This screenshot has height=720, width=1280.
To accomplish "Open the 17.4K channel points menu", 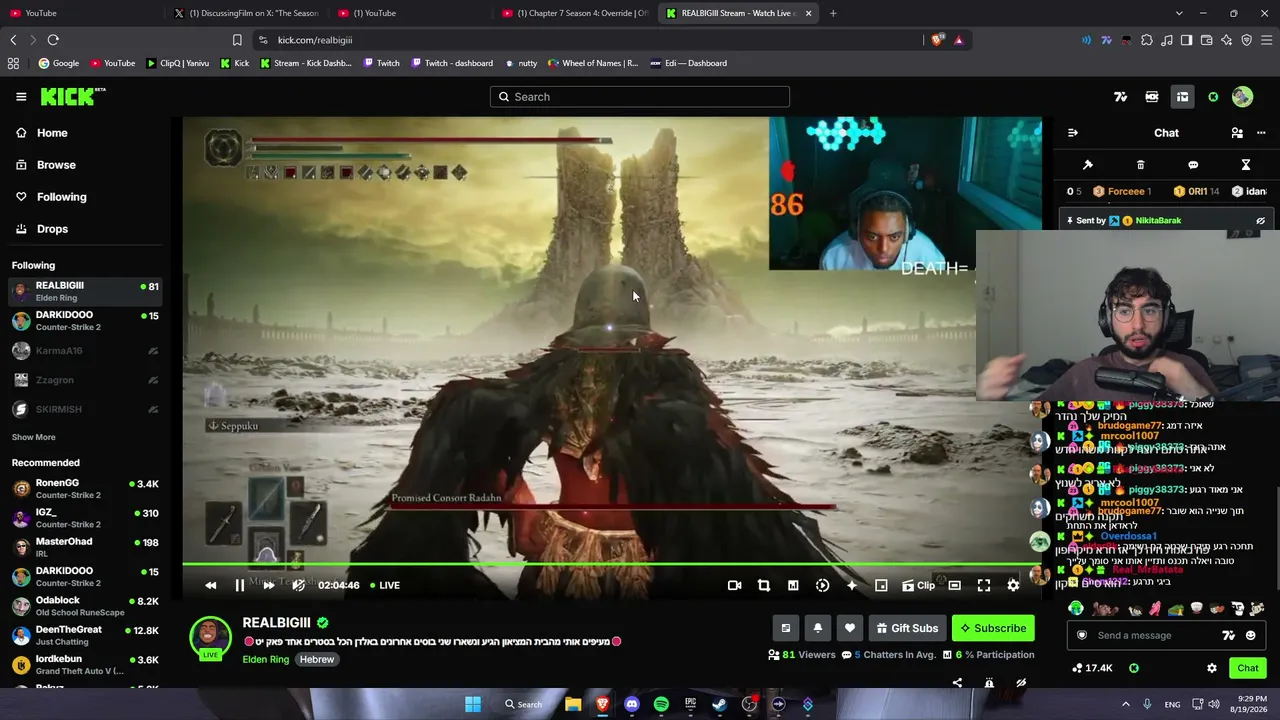I will point(1092,668).
